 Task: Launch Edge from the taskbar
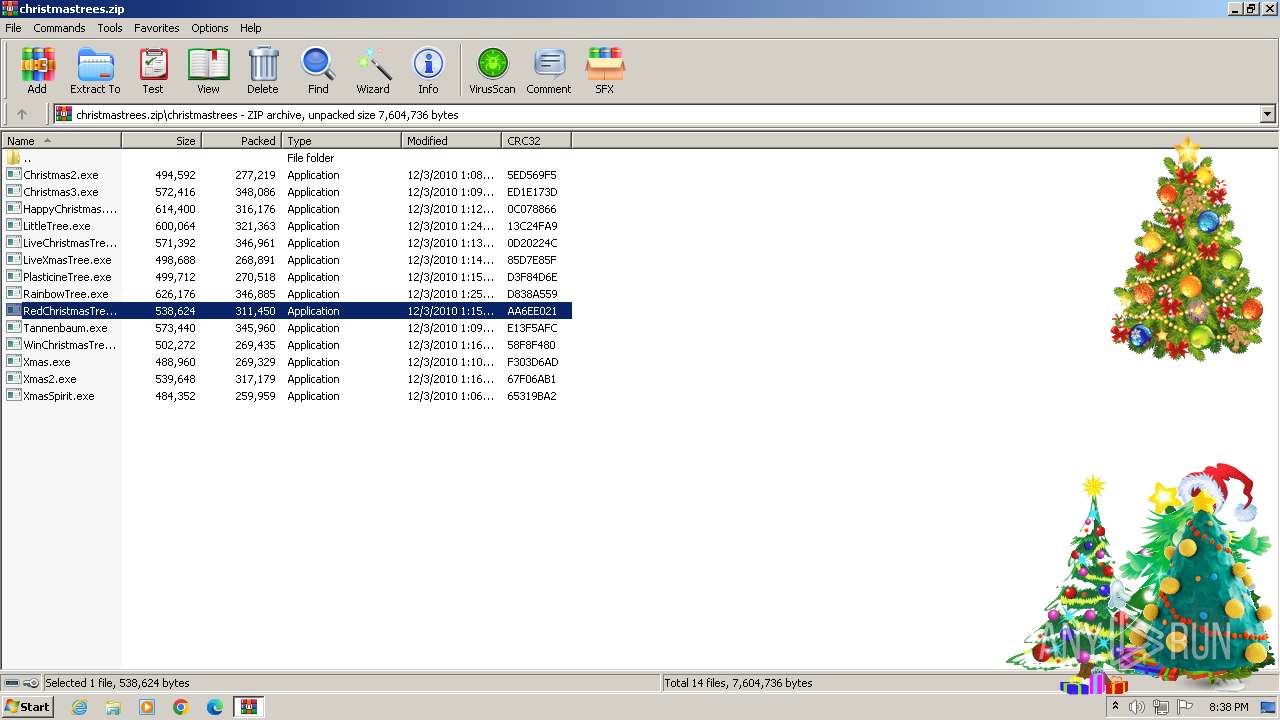215,707
